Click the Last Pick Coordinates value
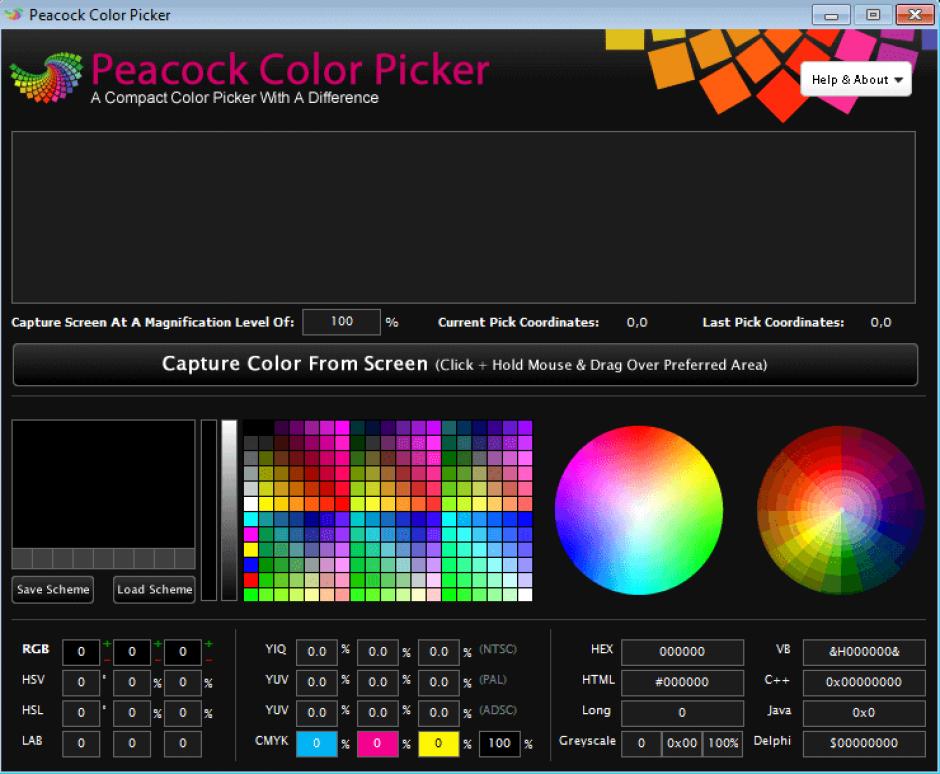 (x=881, y=323)
